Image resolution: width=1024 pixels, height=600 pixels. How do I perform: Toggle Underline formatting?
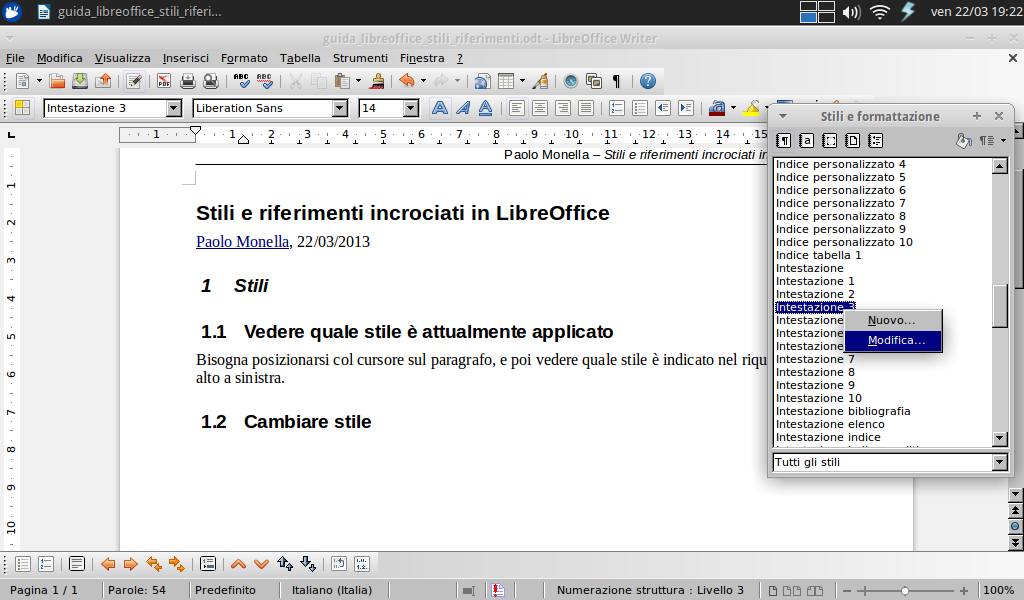point(485,108)
